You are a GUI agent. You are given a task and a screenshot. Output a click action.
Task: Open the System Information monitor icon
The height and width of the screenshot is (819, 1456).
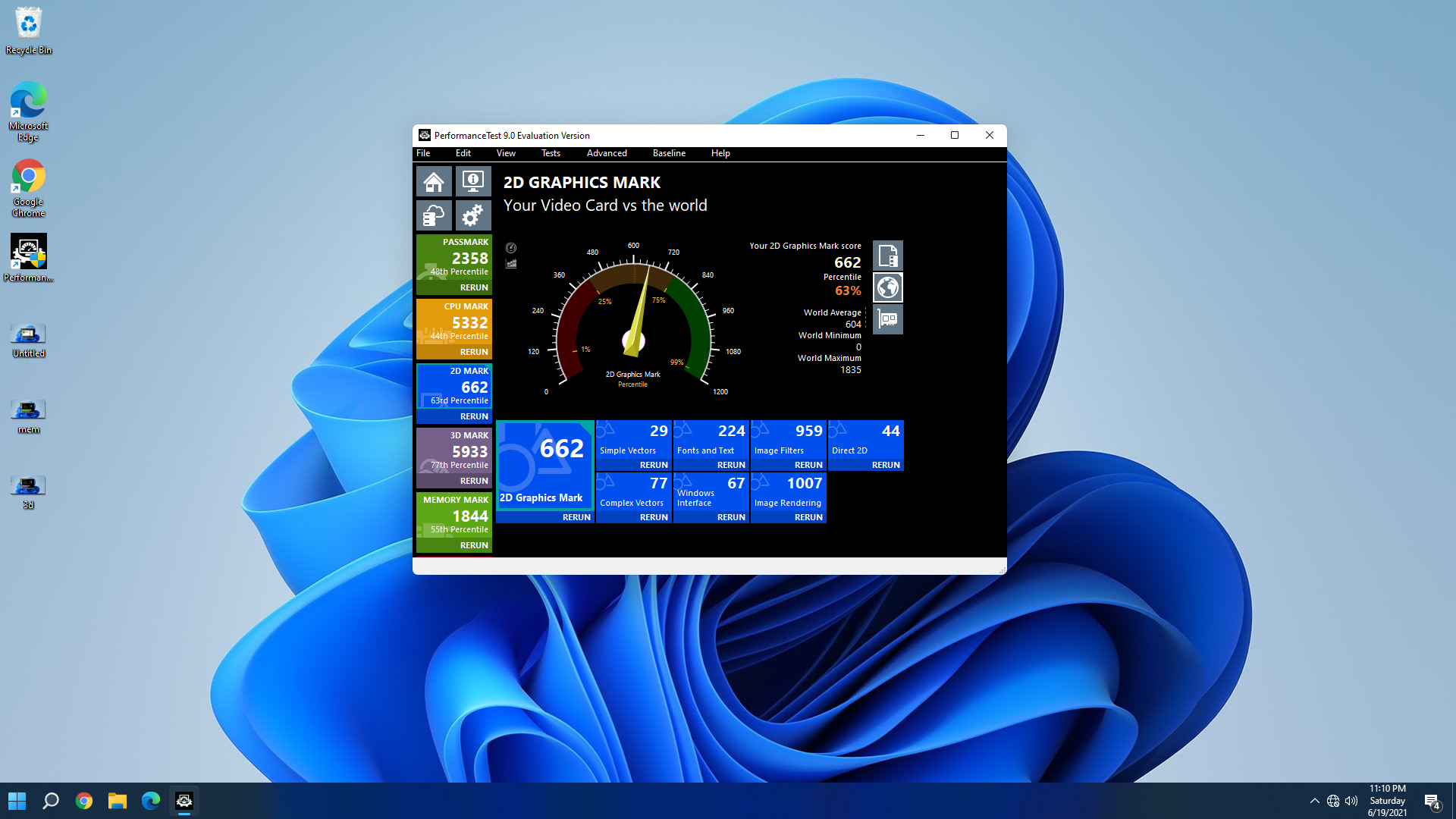click(473, 182)
